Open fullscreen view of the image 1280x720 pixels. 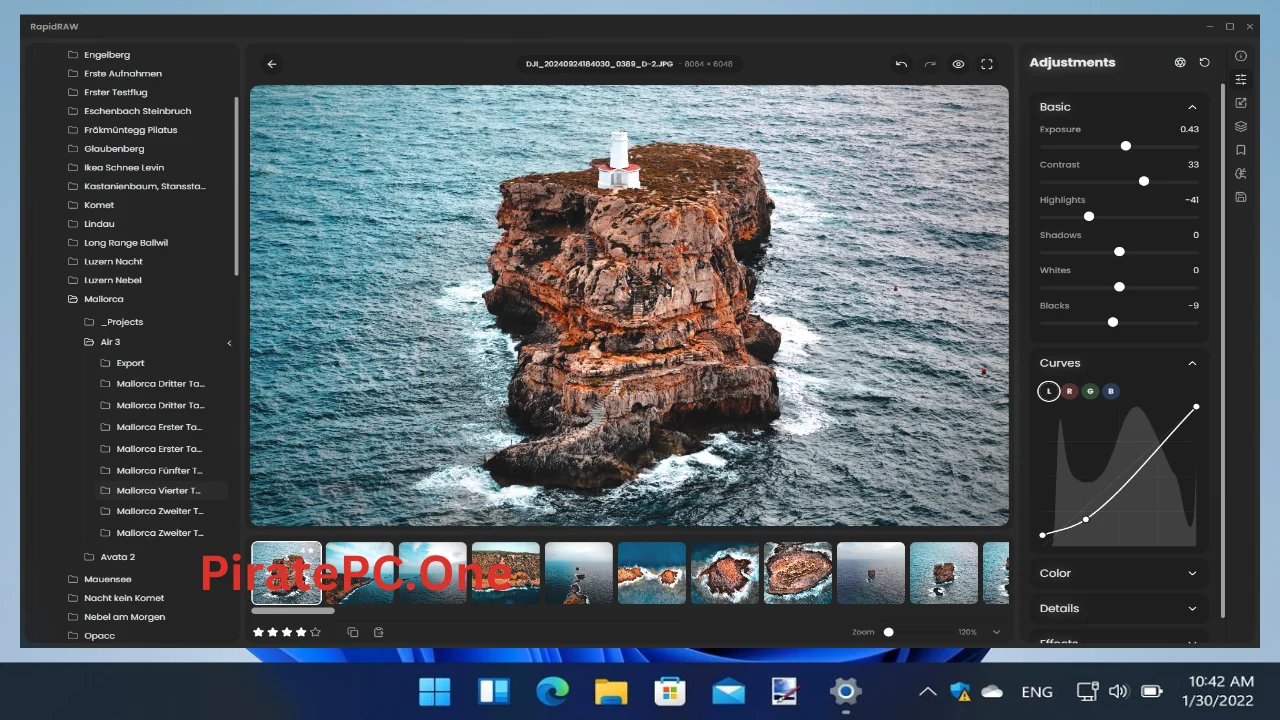tap(987, 64)
